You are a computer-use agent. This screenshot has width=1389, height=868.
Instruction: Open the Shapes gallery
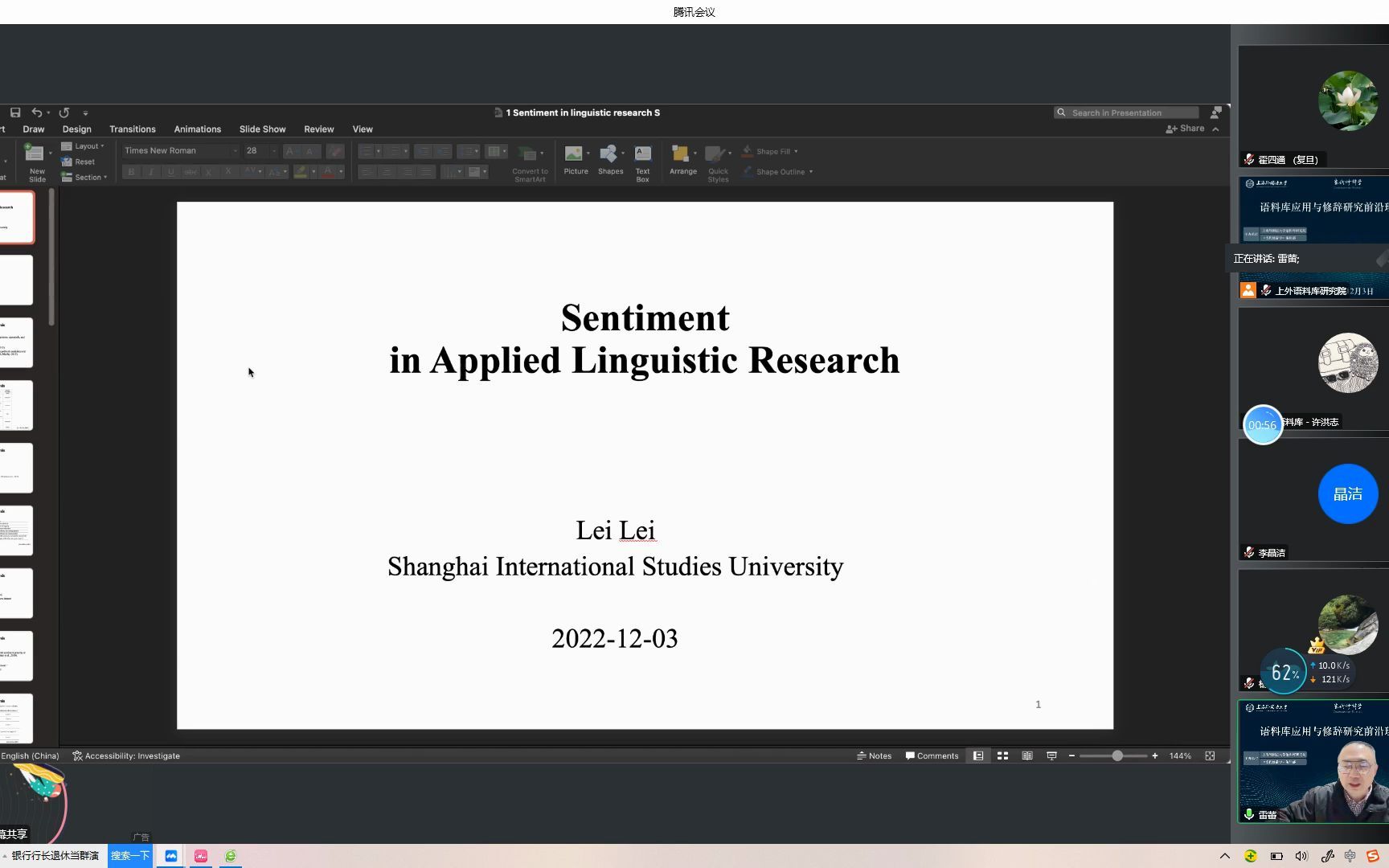611,160
